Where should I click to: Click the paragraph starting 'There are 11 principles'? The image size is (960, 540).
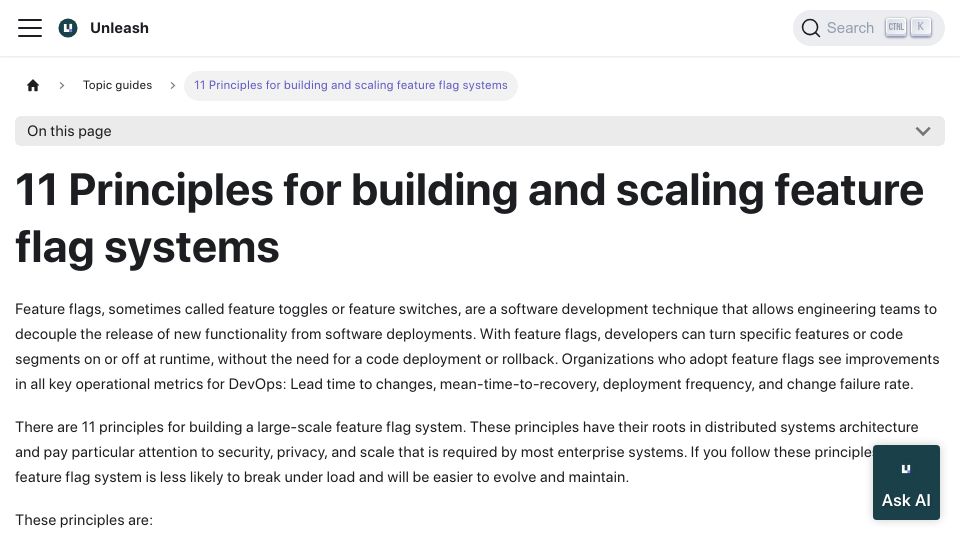coord(467,452)
